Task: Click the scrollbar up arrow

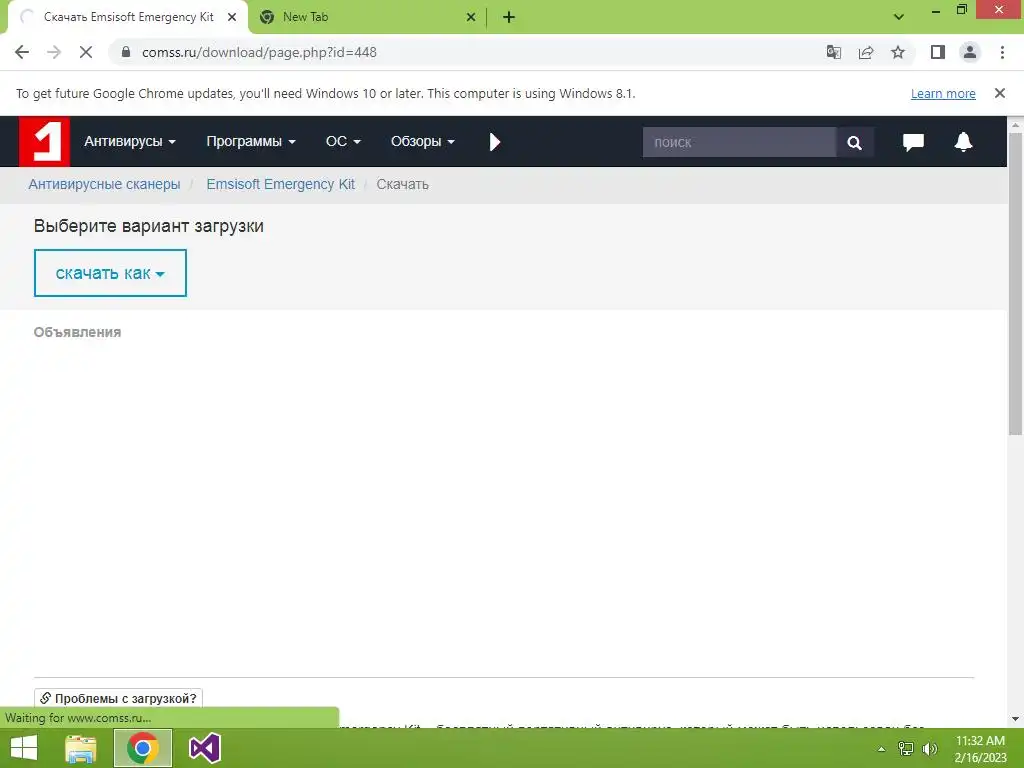Action: 1016,124
